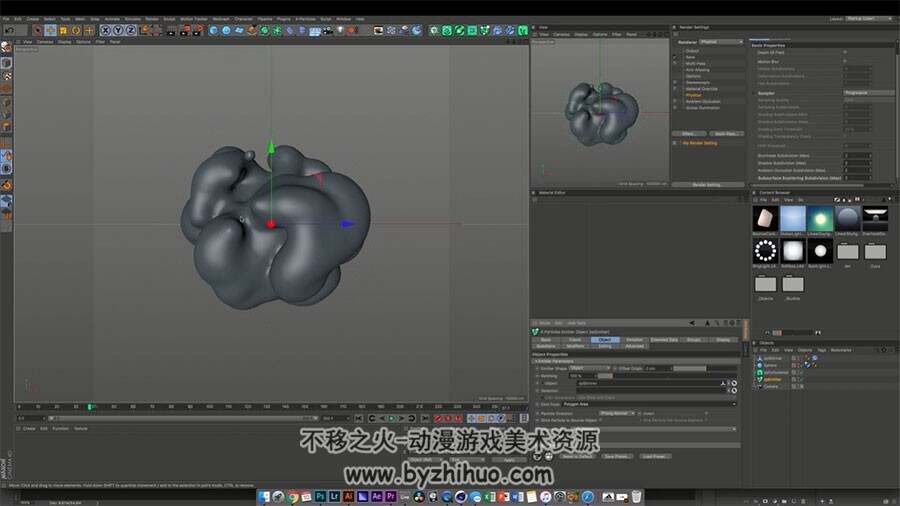The width and height of the screenshot is (900, 506).
Task: Click the Effect... button
Action: (688, 134)
